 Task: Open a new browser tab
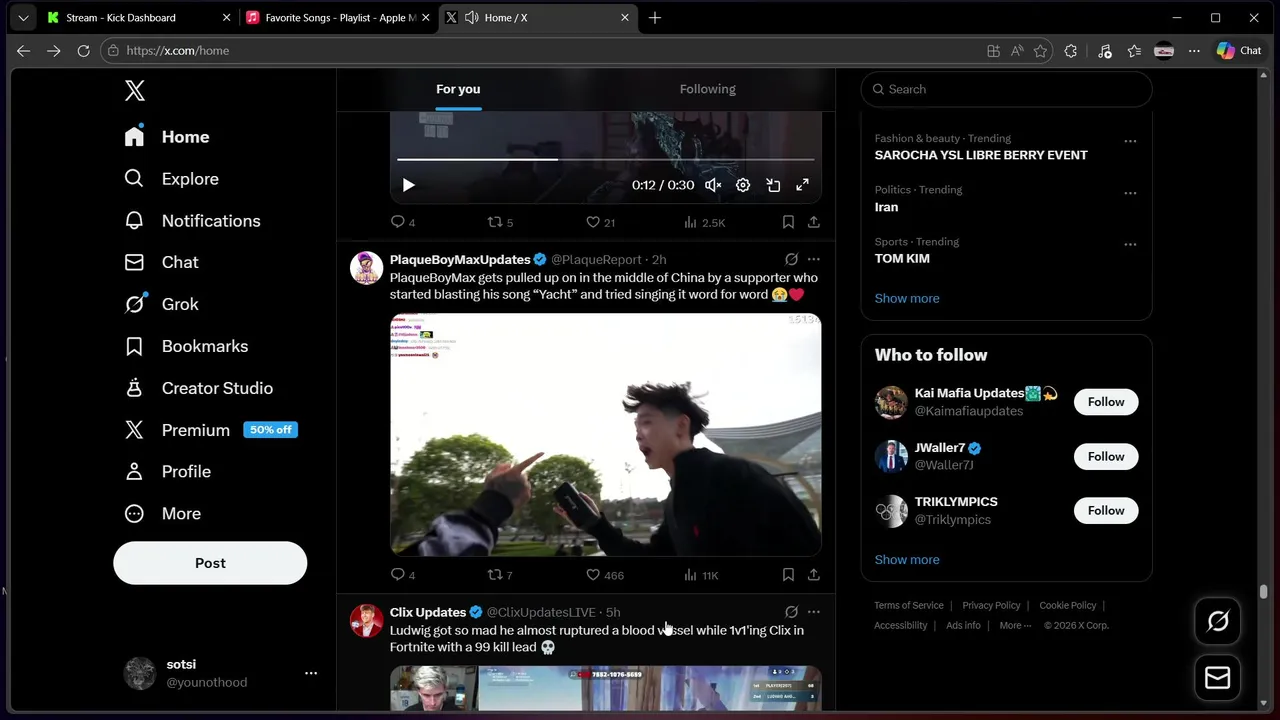[655, 18]
